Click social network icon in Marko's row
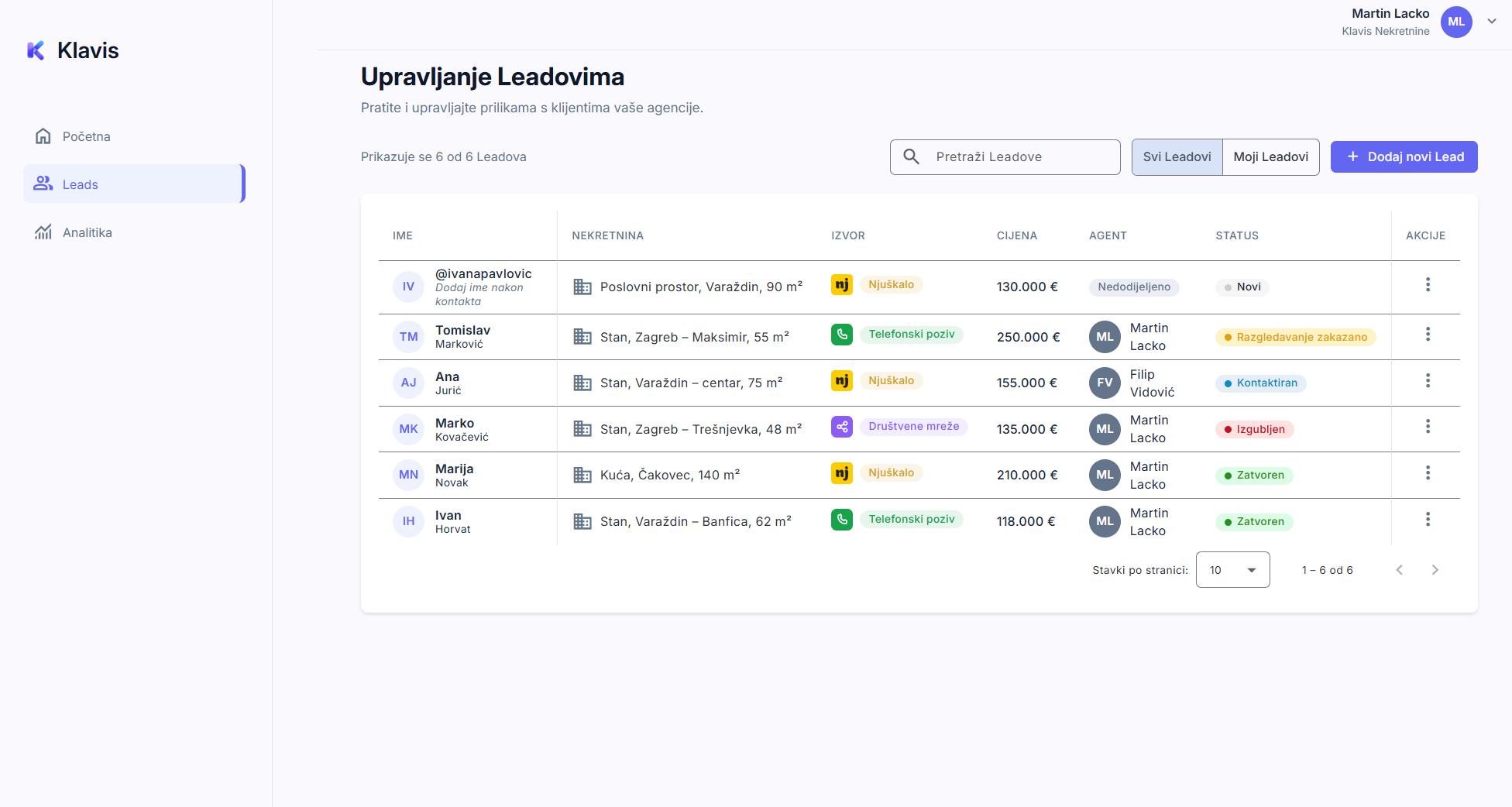Screen dimensions: 1512x807 (x=842, y=426)
